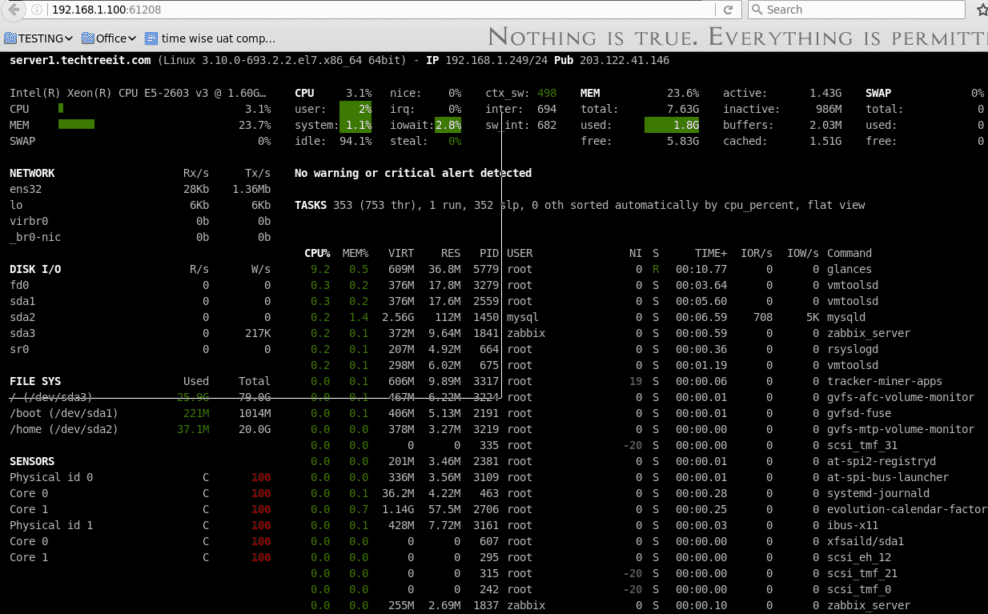The height and width of the screenshot is (614, 988).
Task: Reload the page with the refresh icon
Action: 728,9
